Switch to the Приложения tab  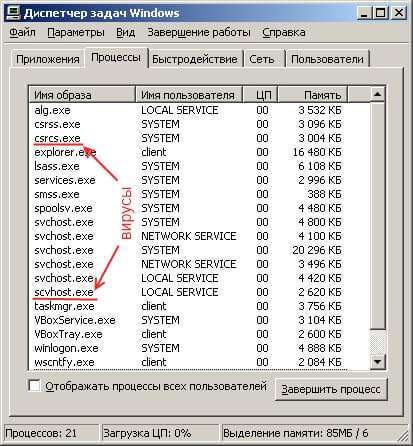48,59
